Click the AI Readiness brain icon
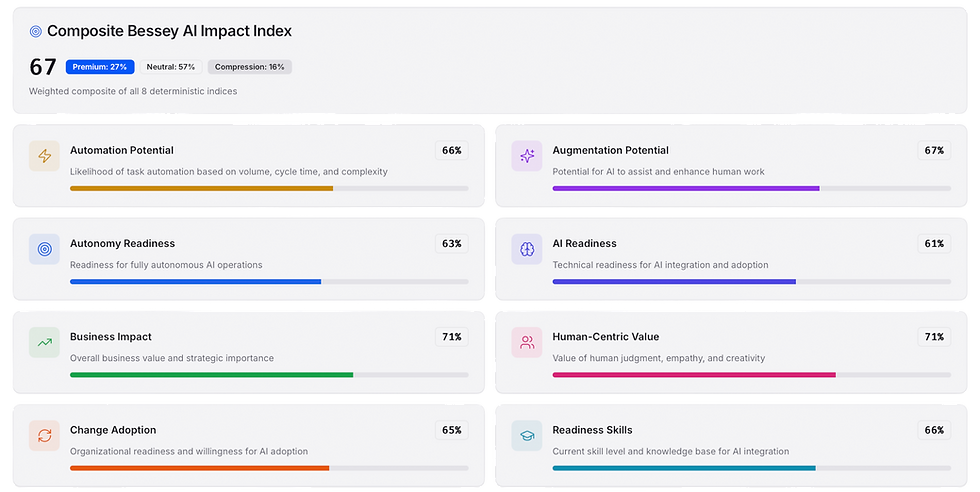The image size is (980, 492). point(527,249)
